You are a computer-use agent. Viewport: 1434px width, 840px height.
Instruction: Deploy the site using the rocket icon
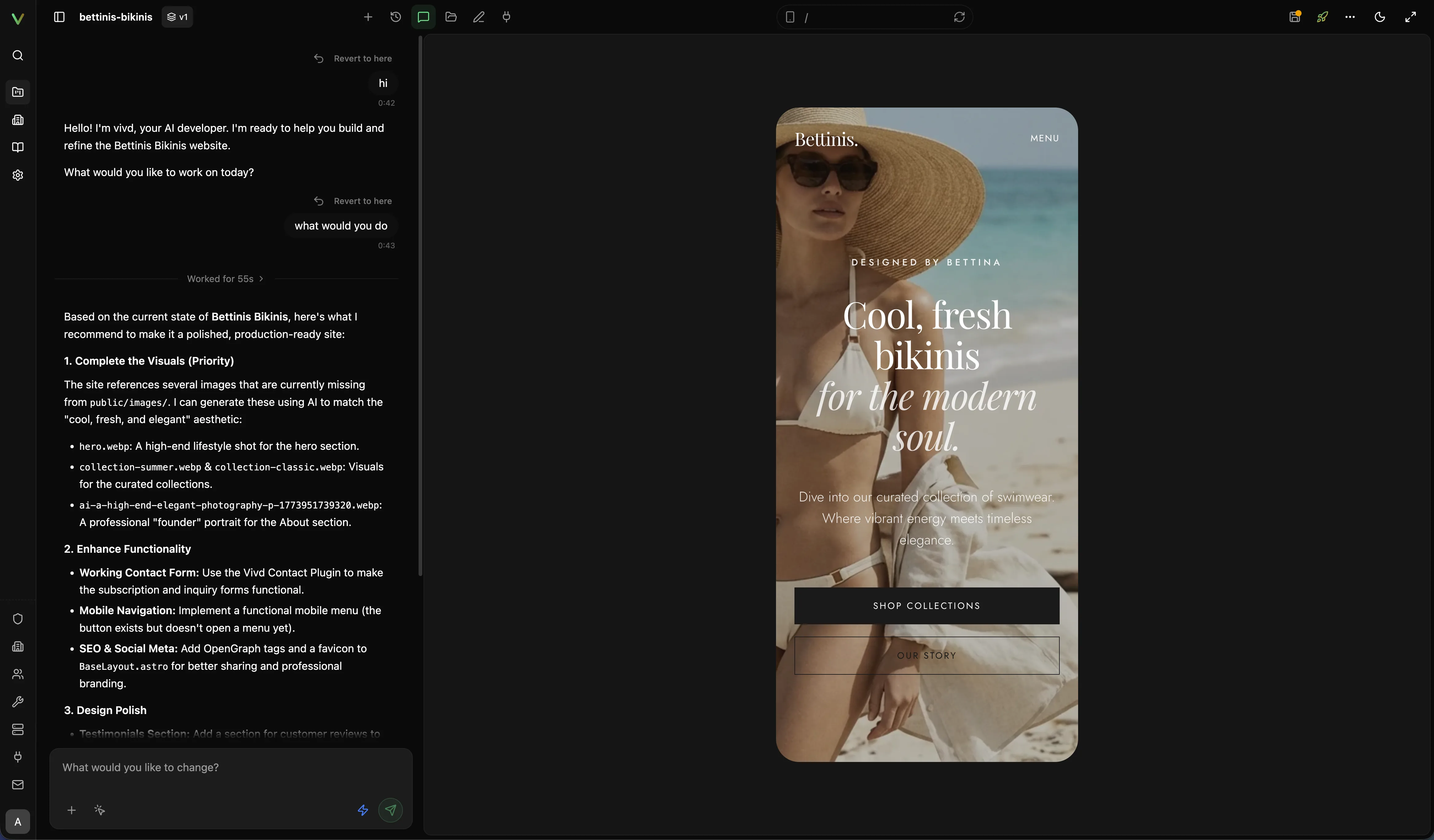click(1322, 17)
